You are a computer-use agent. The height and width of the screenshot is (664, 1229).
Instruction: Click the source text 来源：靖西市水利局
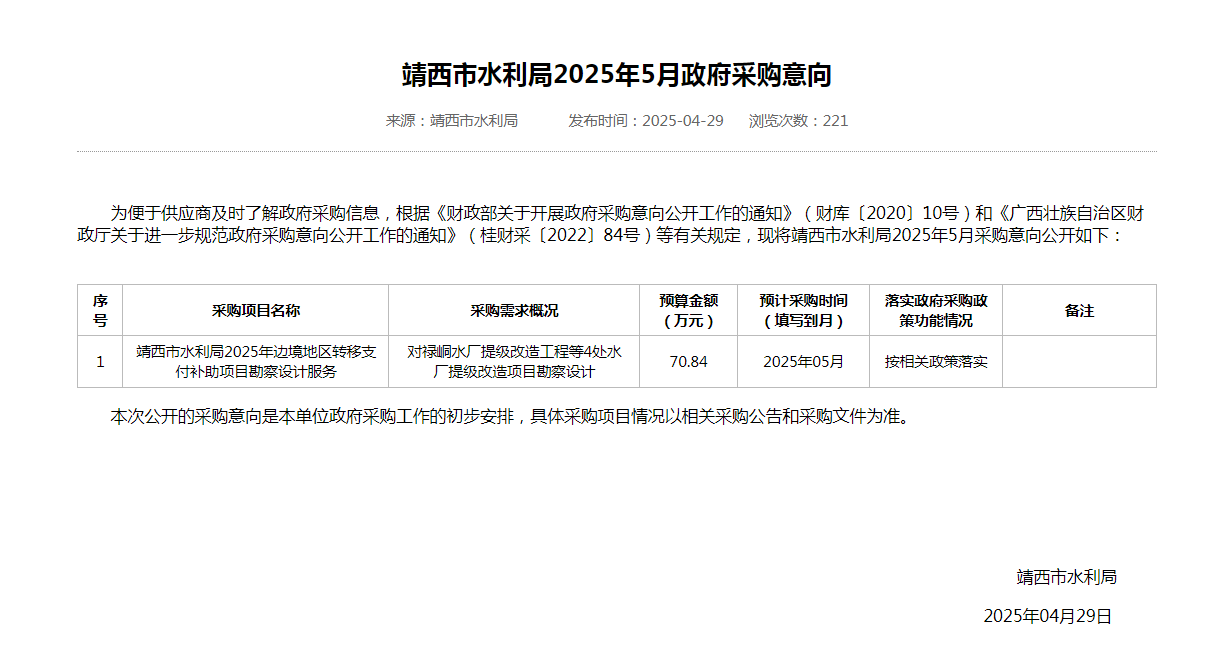tap(451, 121)
